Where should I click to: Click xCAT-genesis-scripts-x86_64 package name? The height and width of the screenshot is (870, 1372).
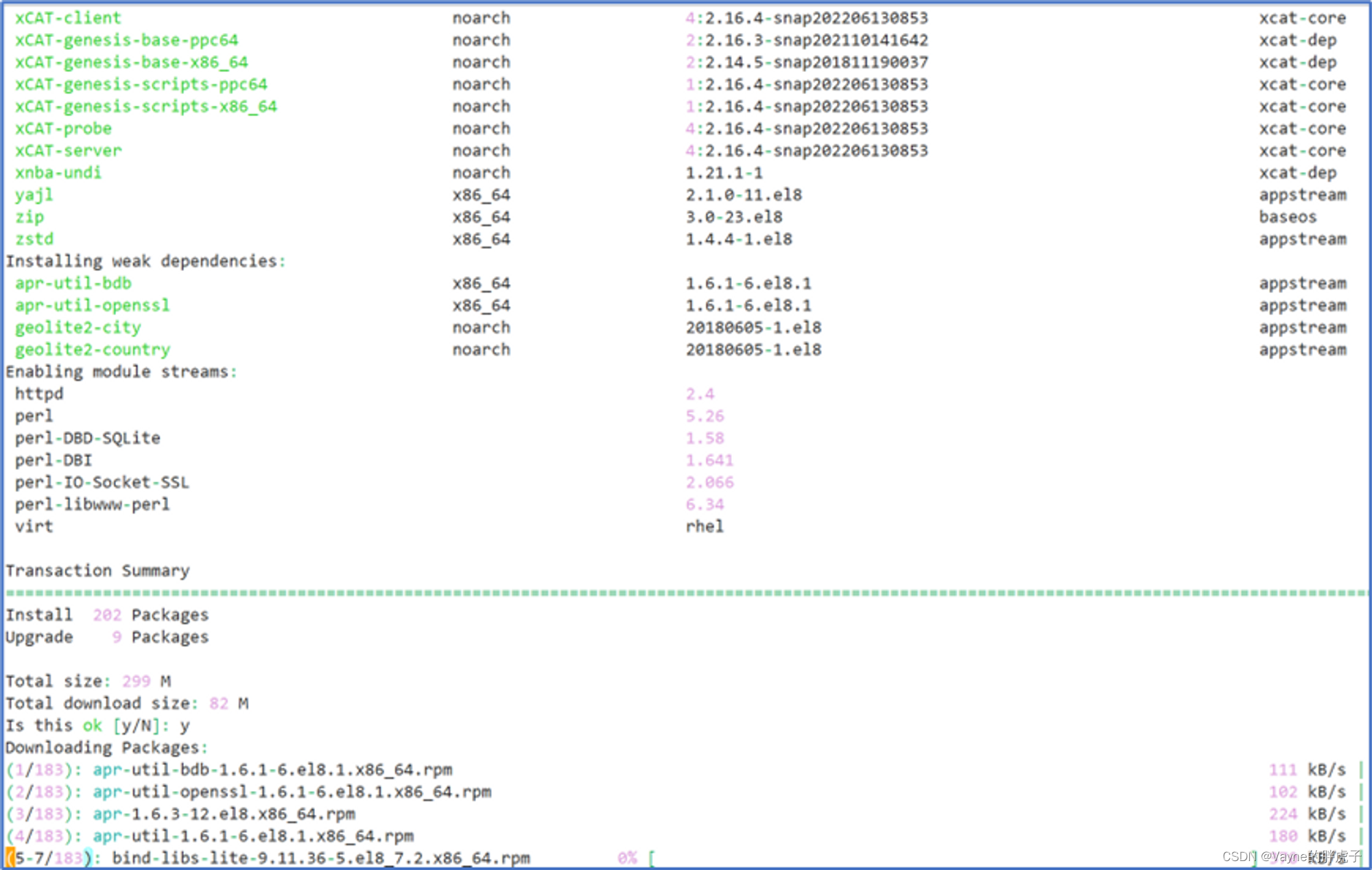pos(146,106)
